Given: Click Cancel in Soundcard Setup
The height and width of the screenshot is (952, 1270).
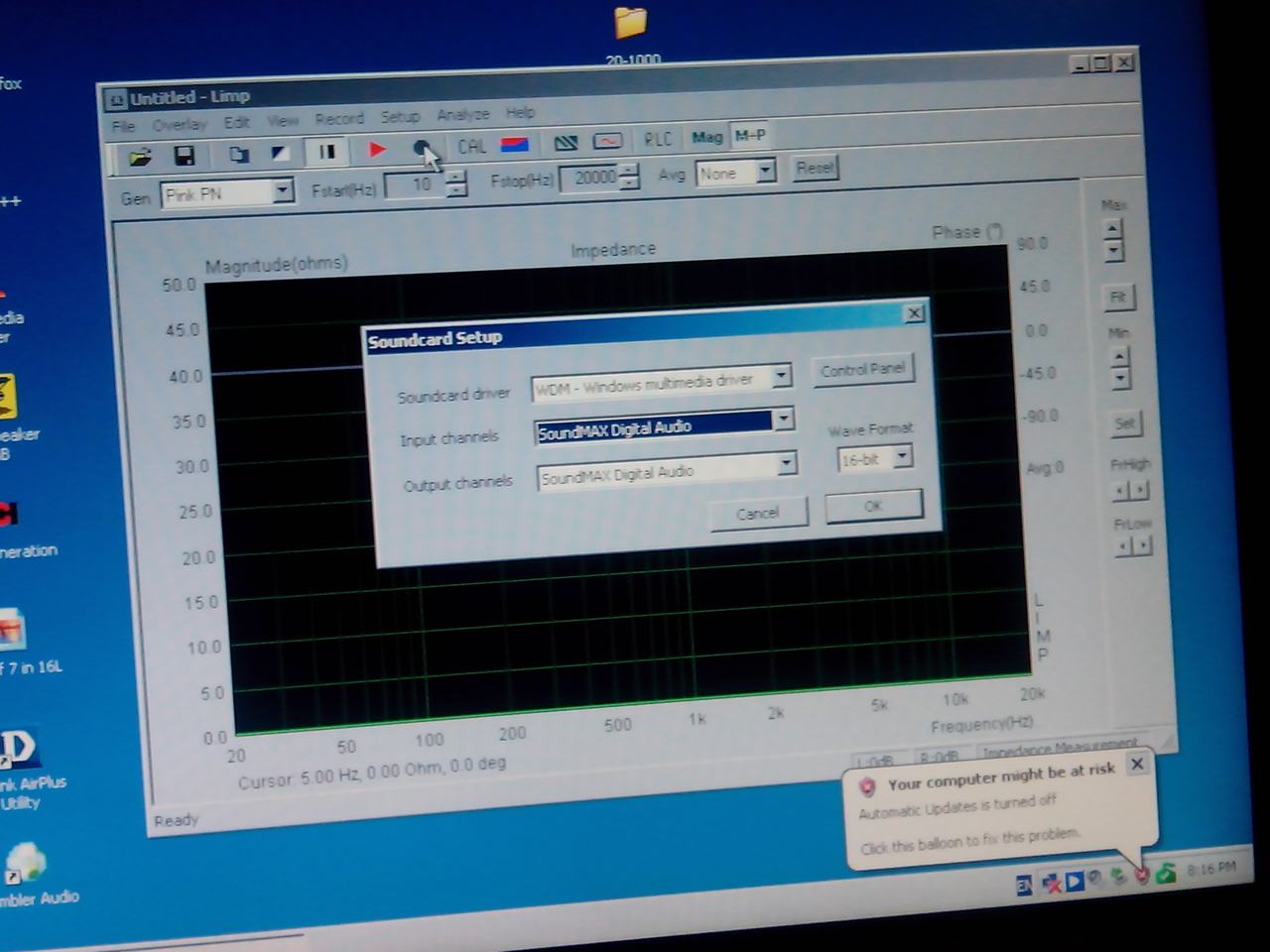Looking at the screenshot, I should click(x=758, y=514).
